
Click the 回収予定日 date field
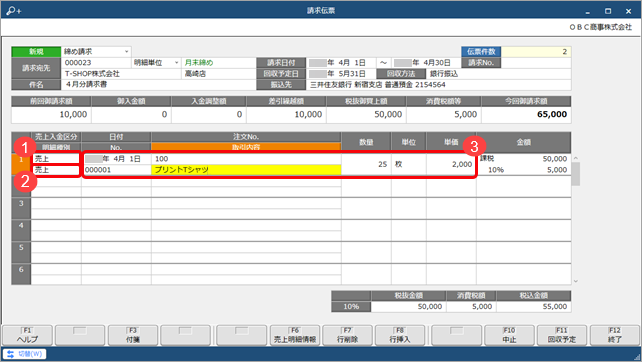tap(341, 74)
